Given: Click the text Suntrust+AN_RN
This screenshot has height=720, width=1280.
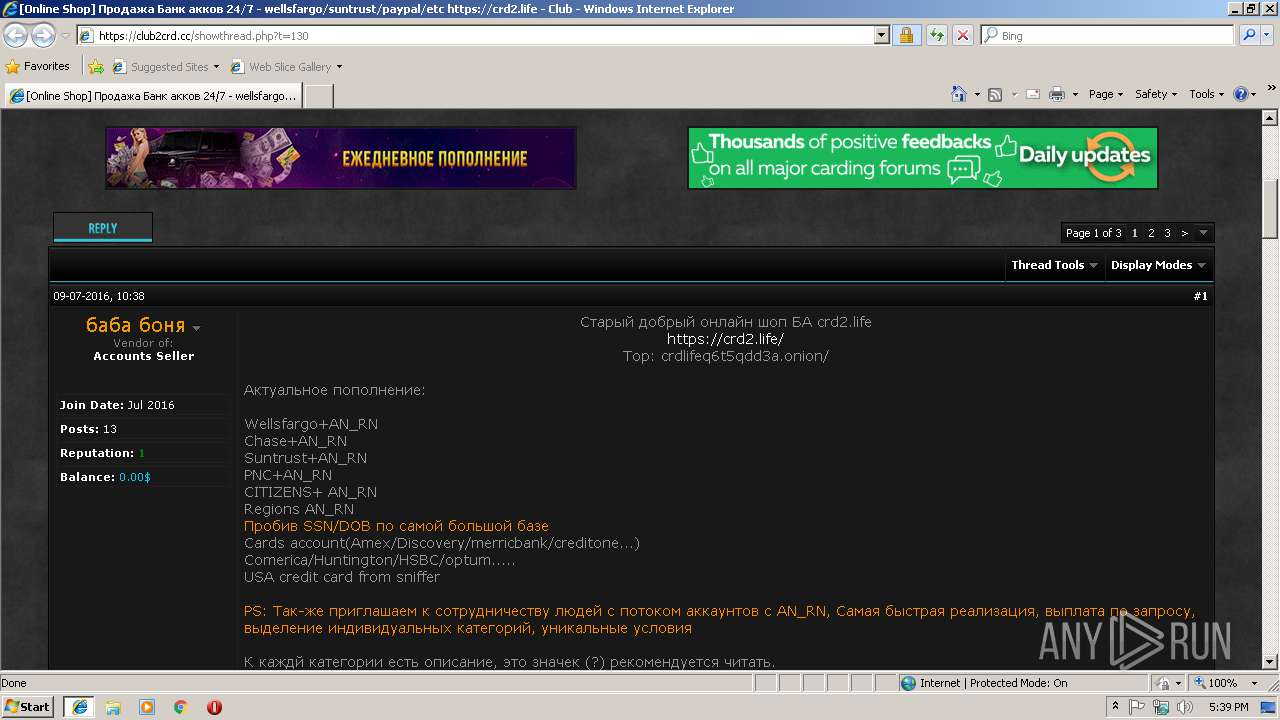Looking at the screenshot, I should pyautogui.click(x=306, y=458).
